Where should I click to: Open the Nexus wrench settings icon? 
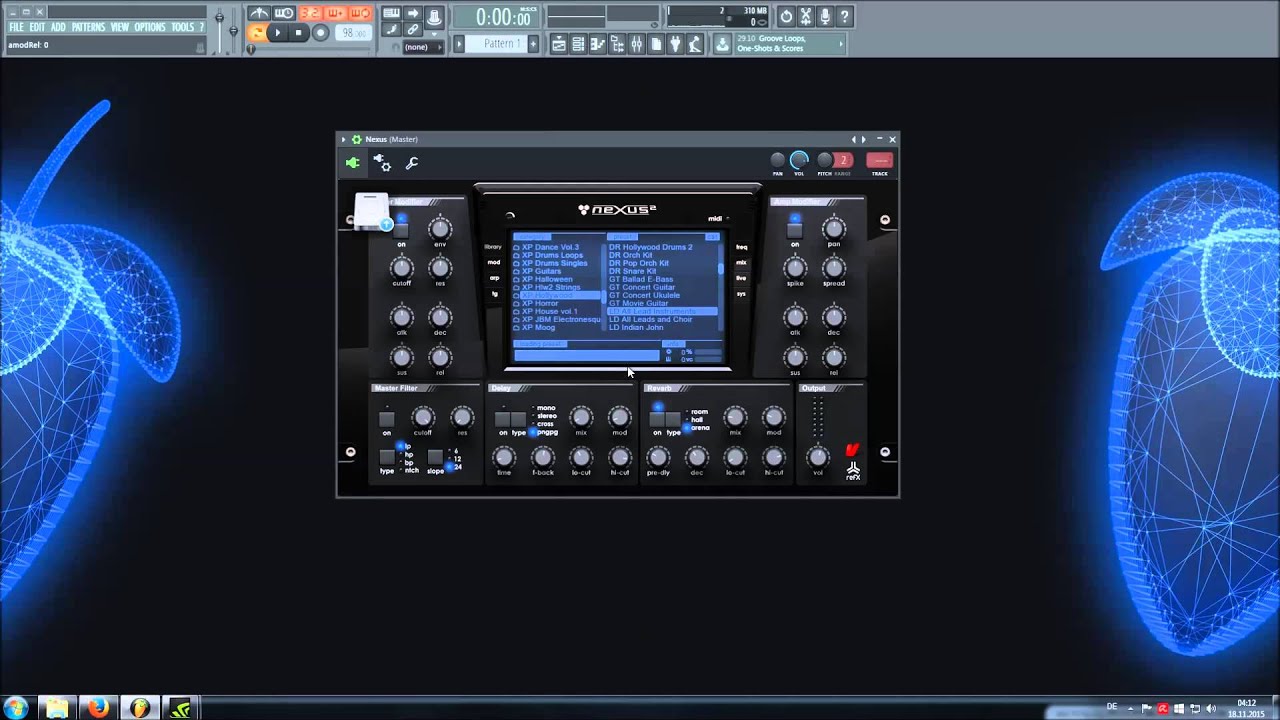coord(411,162)
